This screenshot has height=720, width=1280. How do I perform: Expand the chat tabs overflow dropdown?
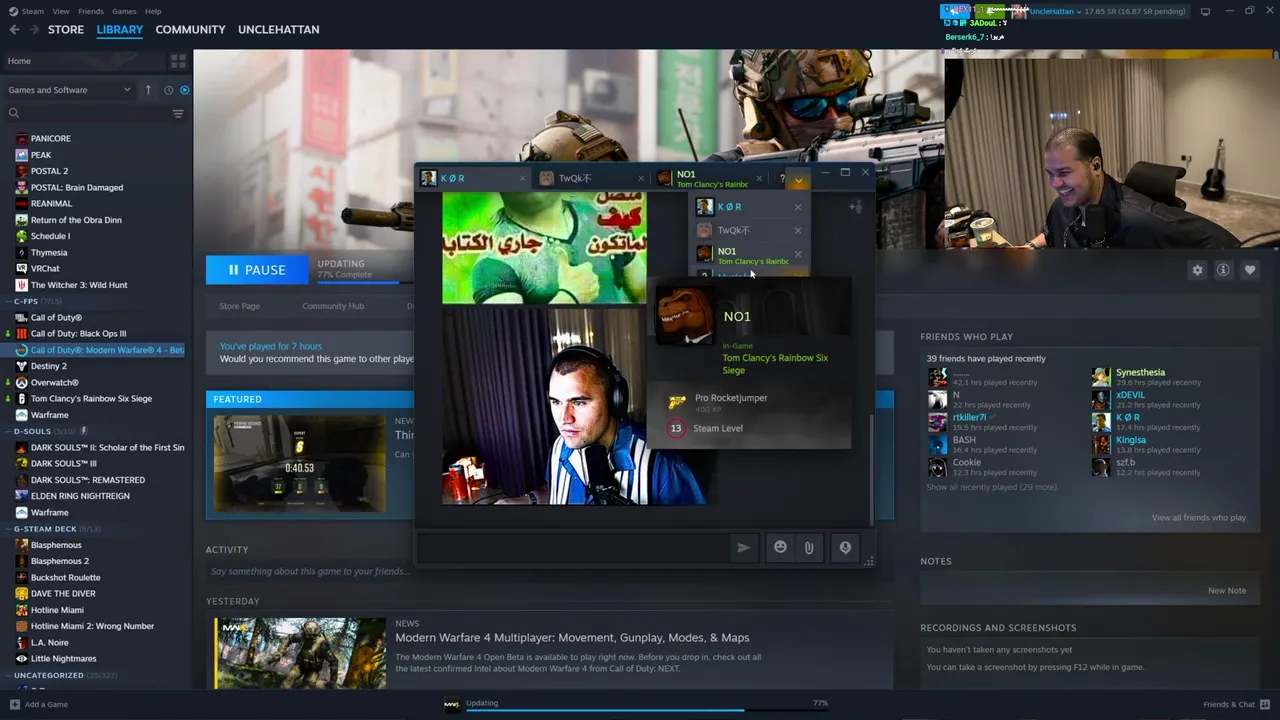[798, 180]
